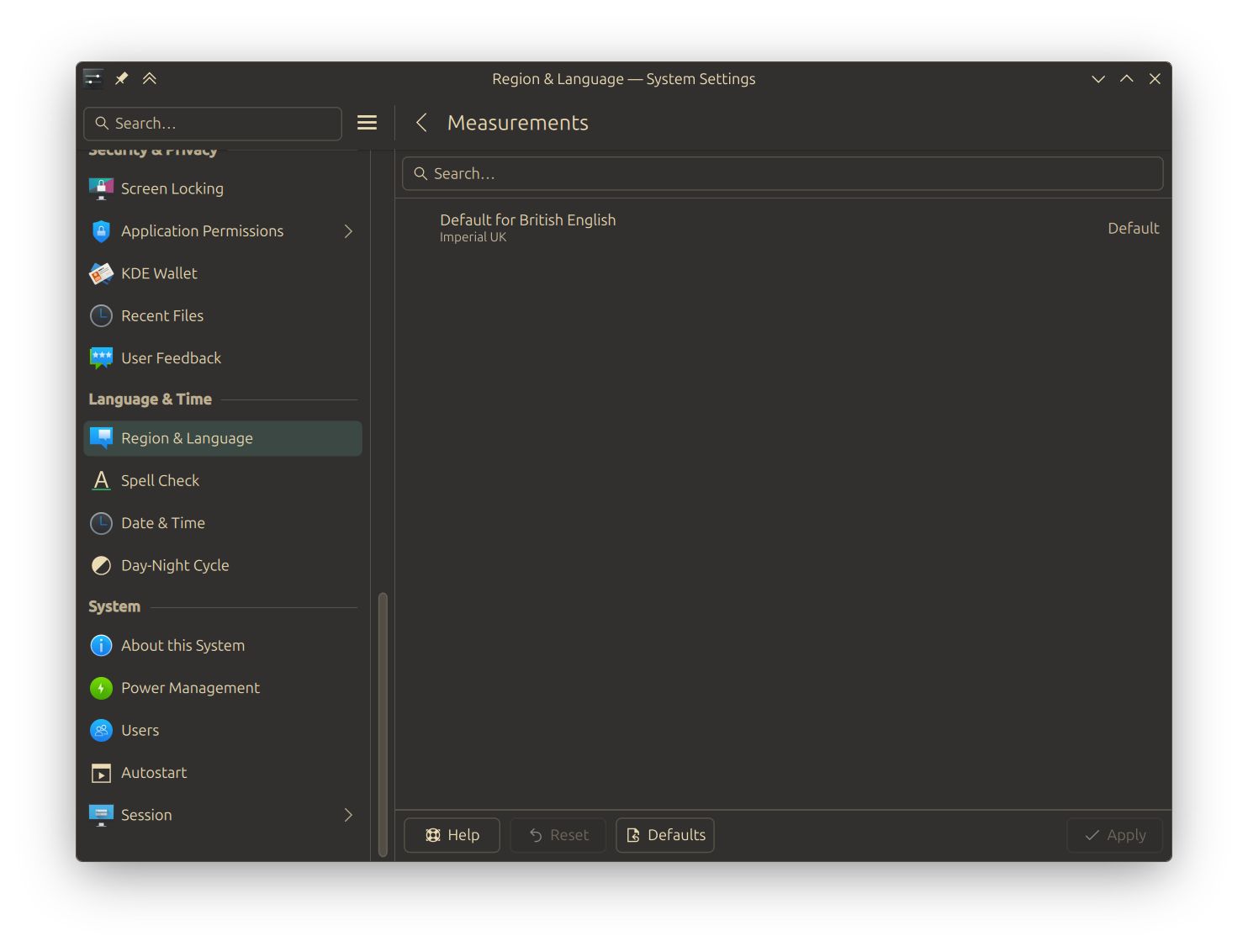Select Date & Time clock icon
This screenshot has width=1248, height=952.
click(x=101, y=523)
